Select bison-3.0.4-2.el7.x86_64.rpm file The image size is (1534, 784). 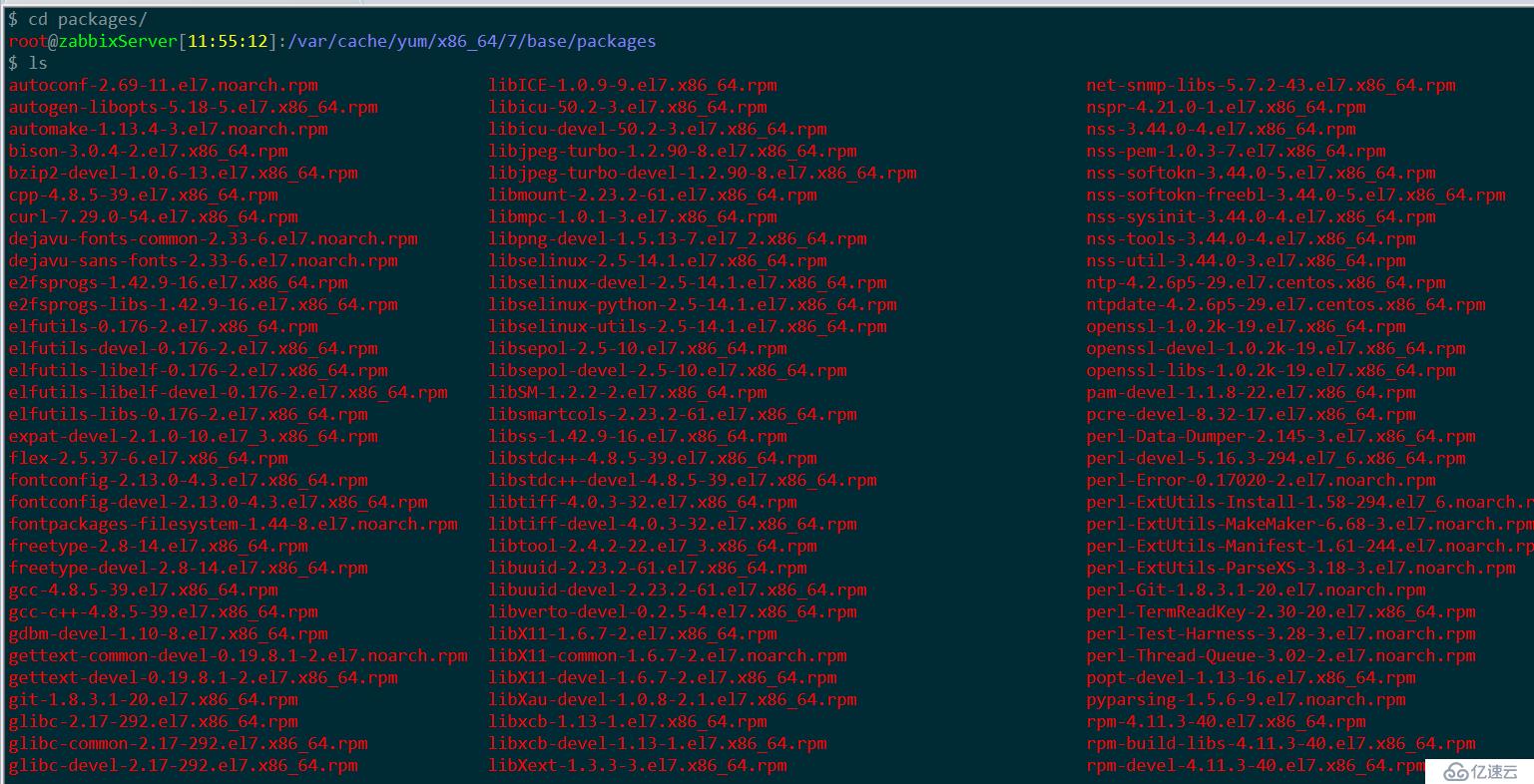pos(149,152)
